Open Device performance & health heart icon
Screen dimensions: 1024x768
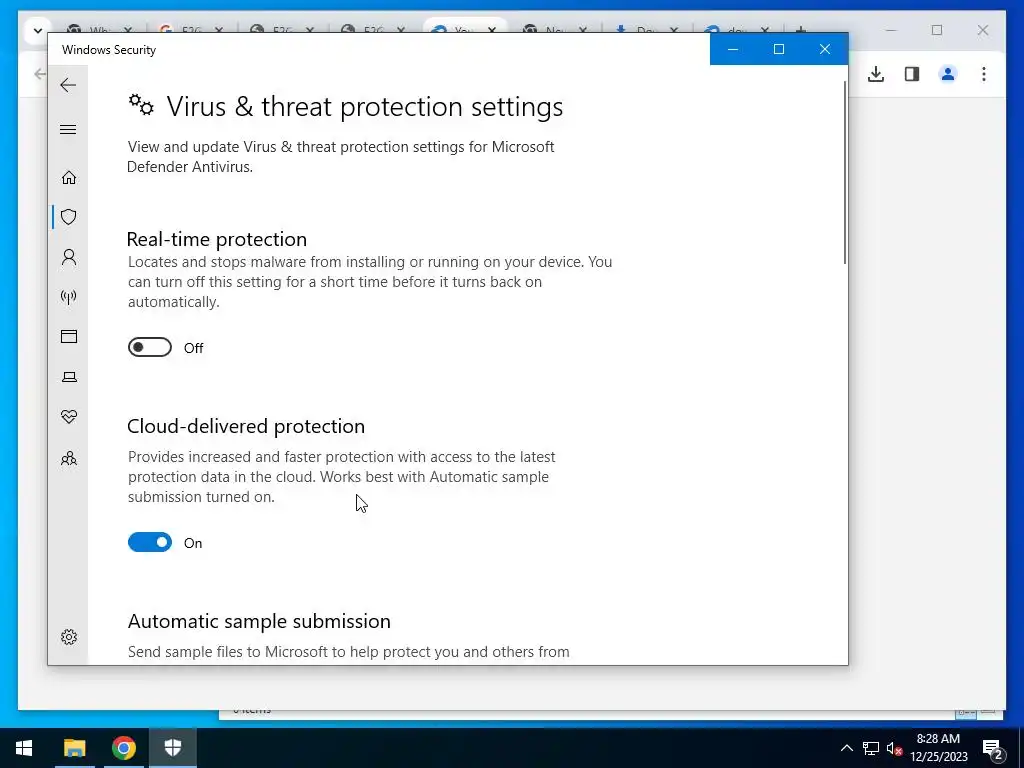click(69, 417)
